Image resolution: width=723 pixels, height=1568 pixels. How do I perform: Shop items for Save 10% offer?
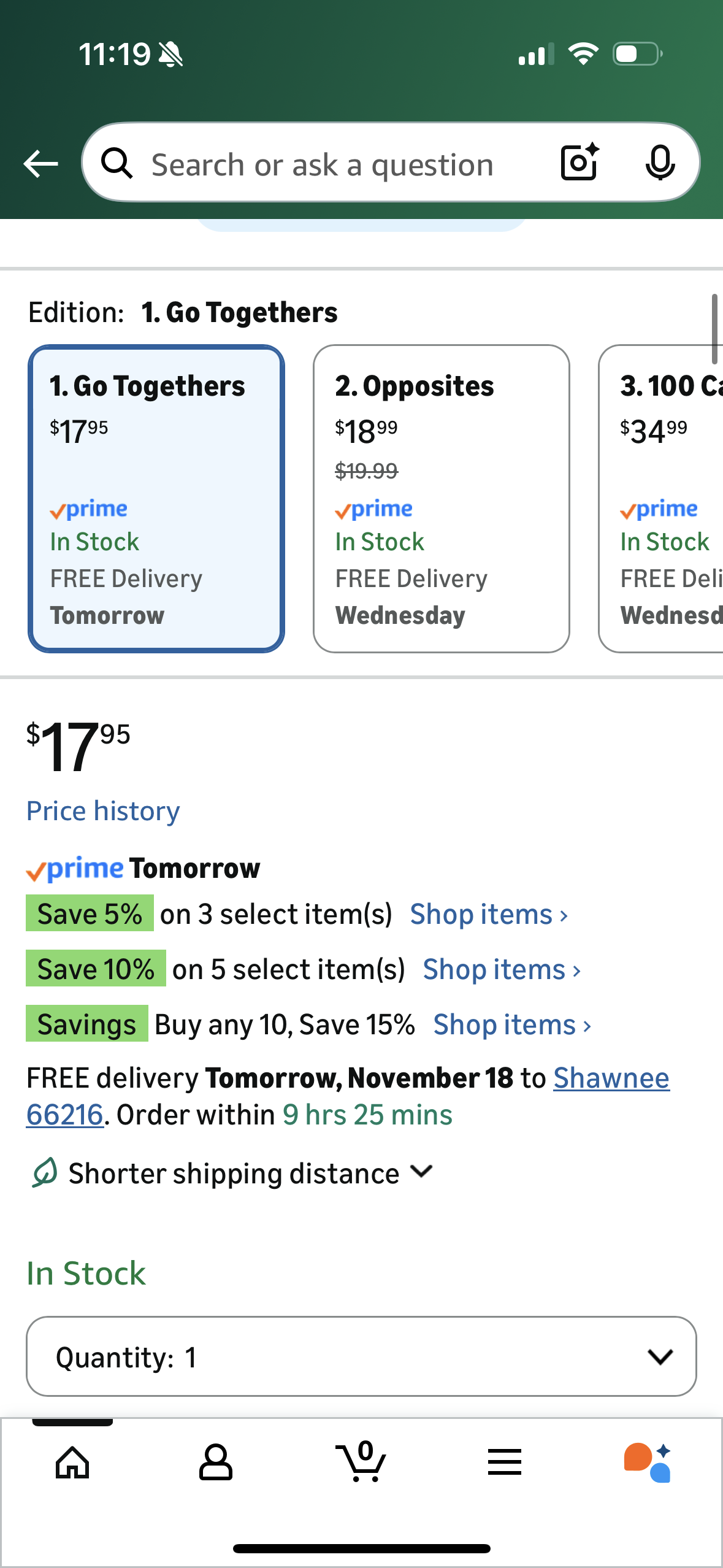pos(501,969)
